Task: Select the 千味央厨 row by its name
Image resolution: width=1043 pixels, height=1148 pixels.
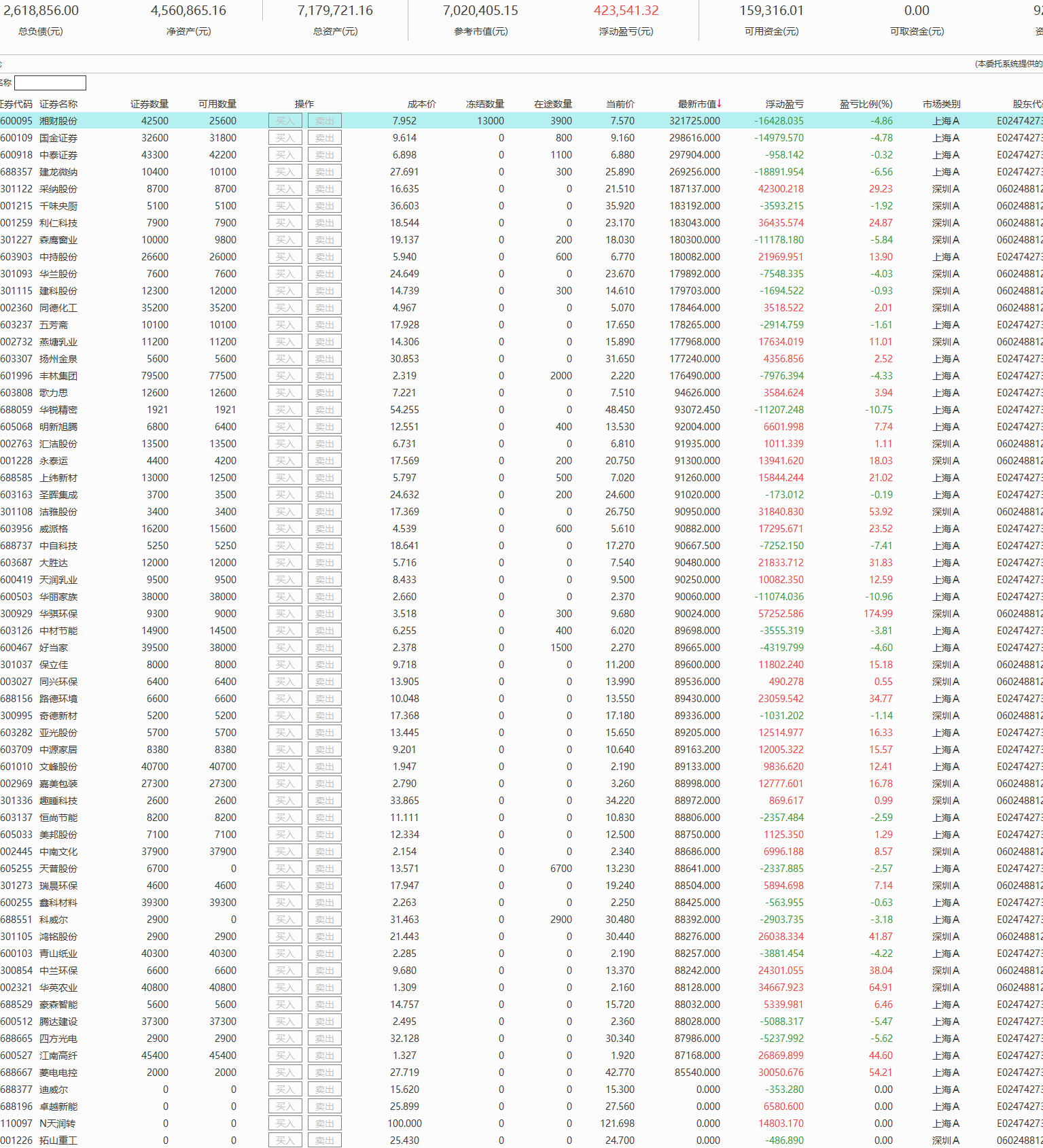Action: coord(58,206)
